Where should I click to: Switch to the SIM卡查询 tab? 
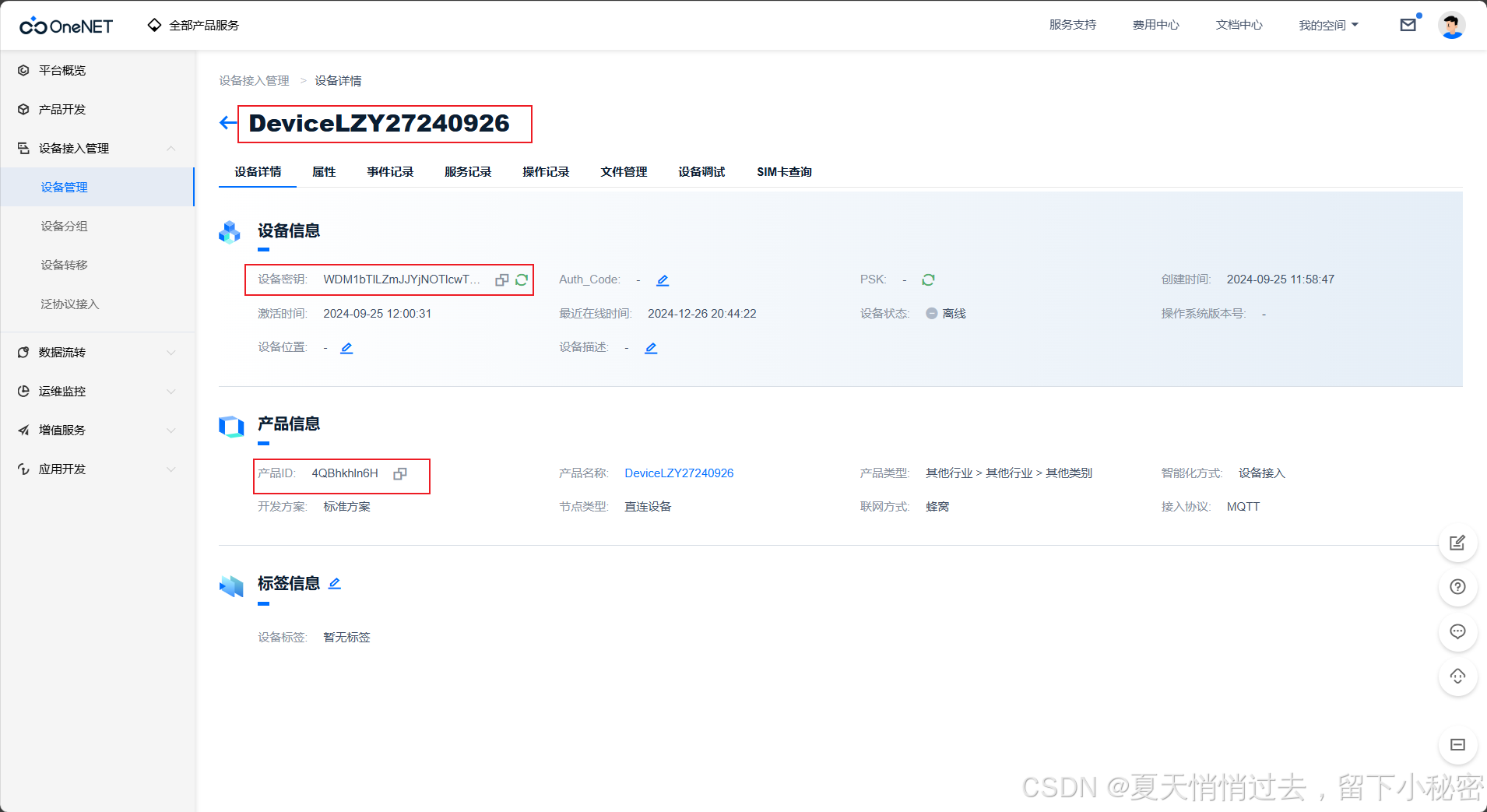(x=784, y=172)
